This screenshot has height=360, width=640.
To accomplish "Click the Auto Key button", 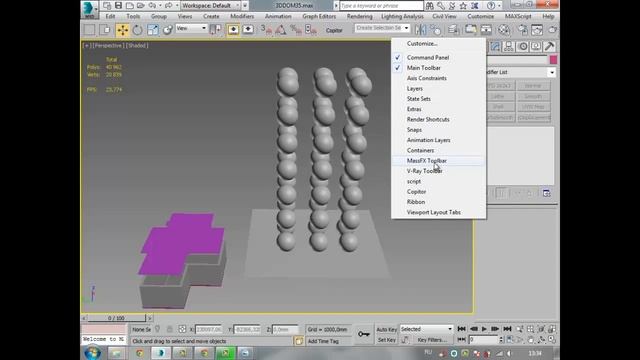I will (x=386, y=329).
